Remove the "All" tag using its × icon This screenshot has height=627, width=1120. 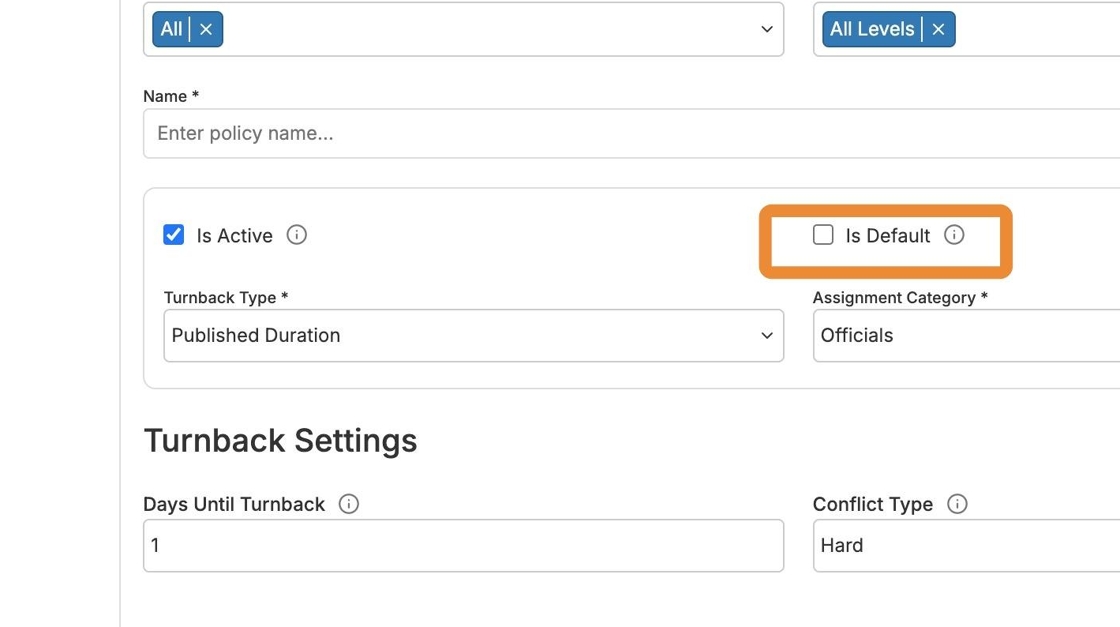click(x=206, y=29)
